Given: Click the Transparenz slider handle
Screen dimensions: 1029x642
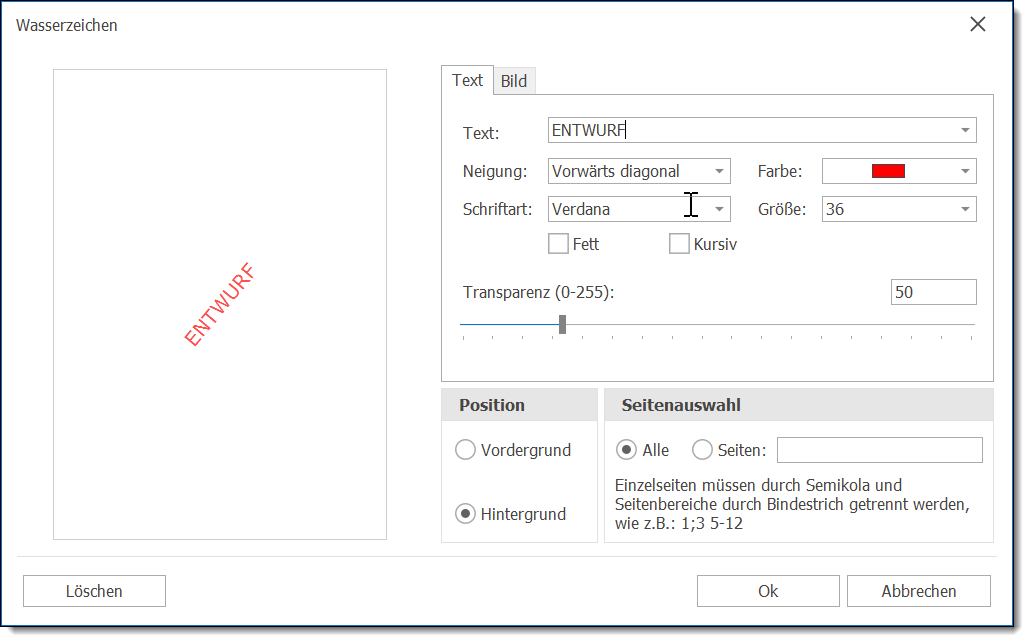Looking at the screenshot, I should point(563,324).
